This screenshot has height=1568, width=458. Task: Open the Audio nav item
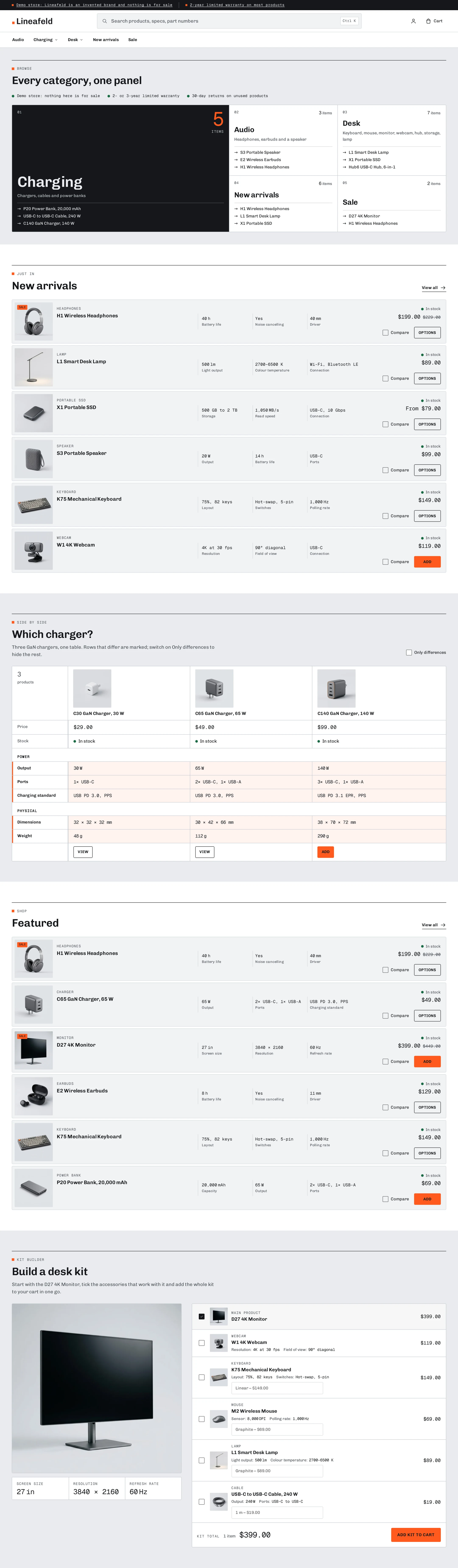[18, 39]
